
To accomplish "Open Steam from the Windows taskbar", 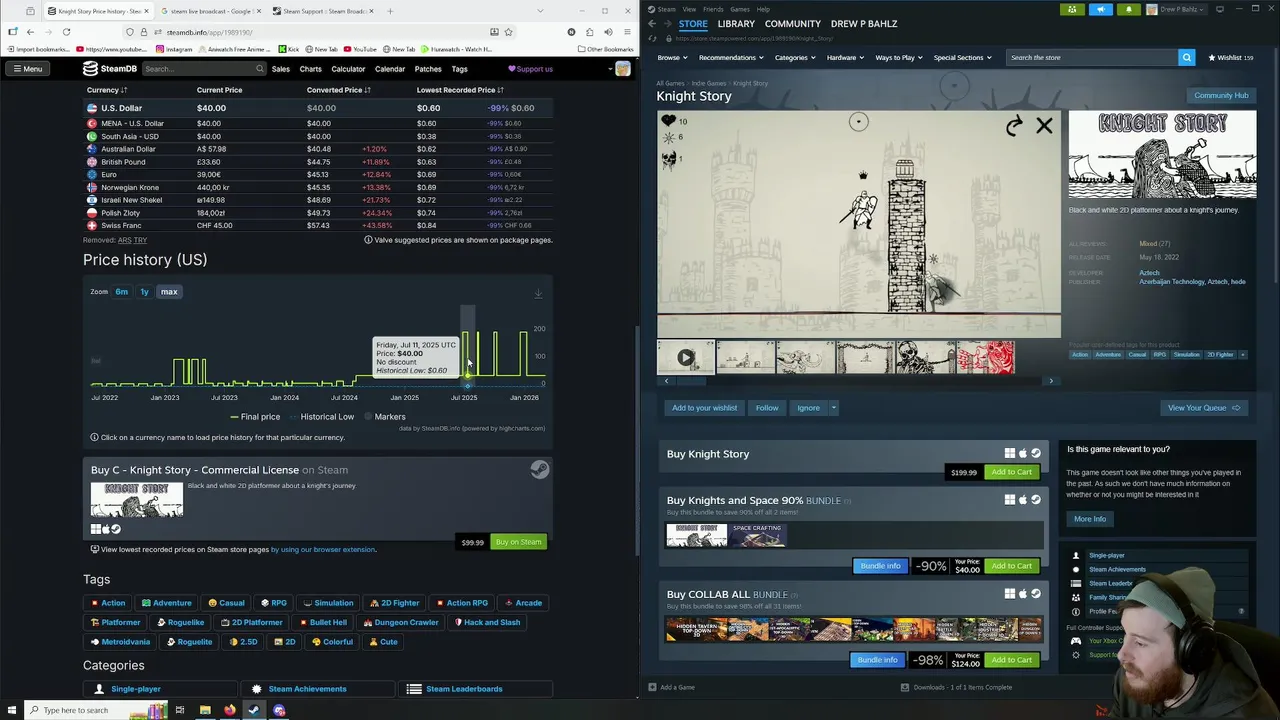I will [254, 710].
